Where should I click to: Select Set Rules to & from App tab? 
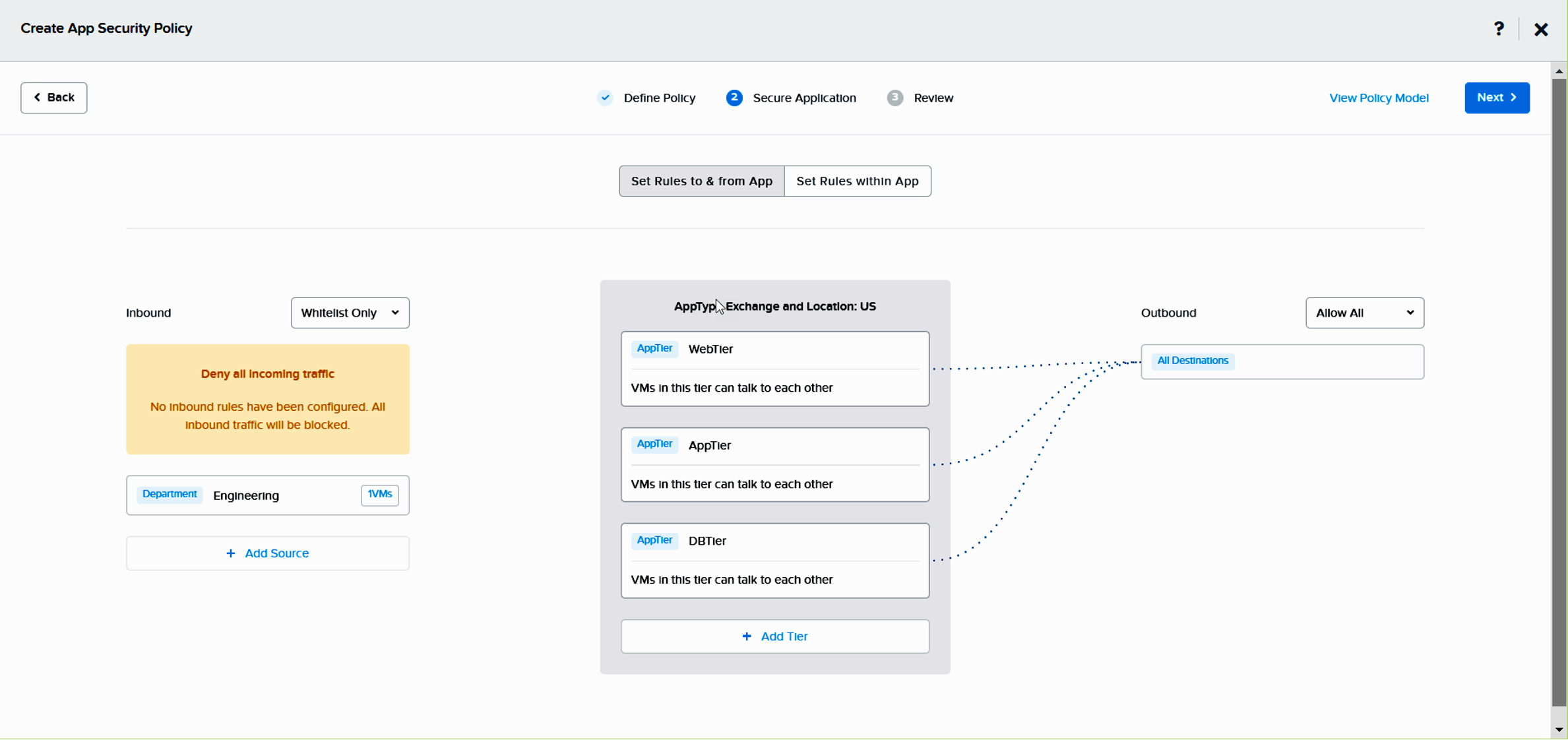click(x=701, y=181)
